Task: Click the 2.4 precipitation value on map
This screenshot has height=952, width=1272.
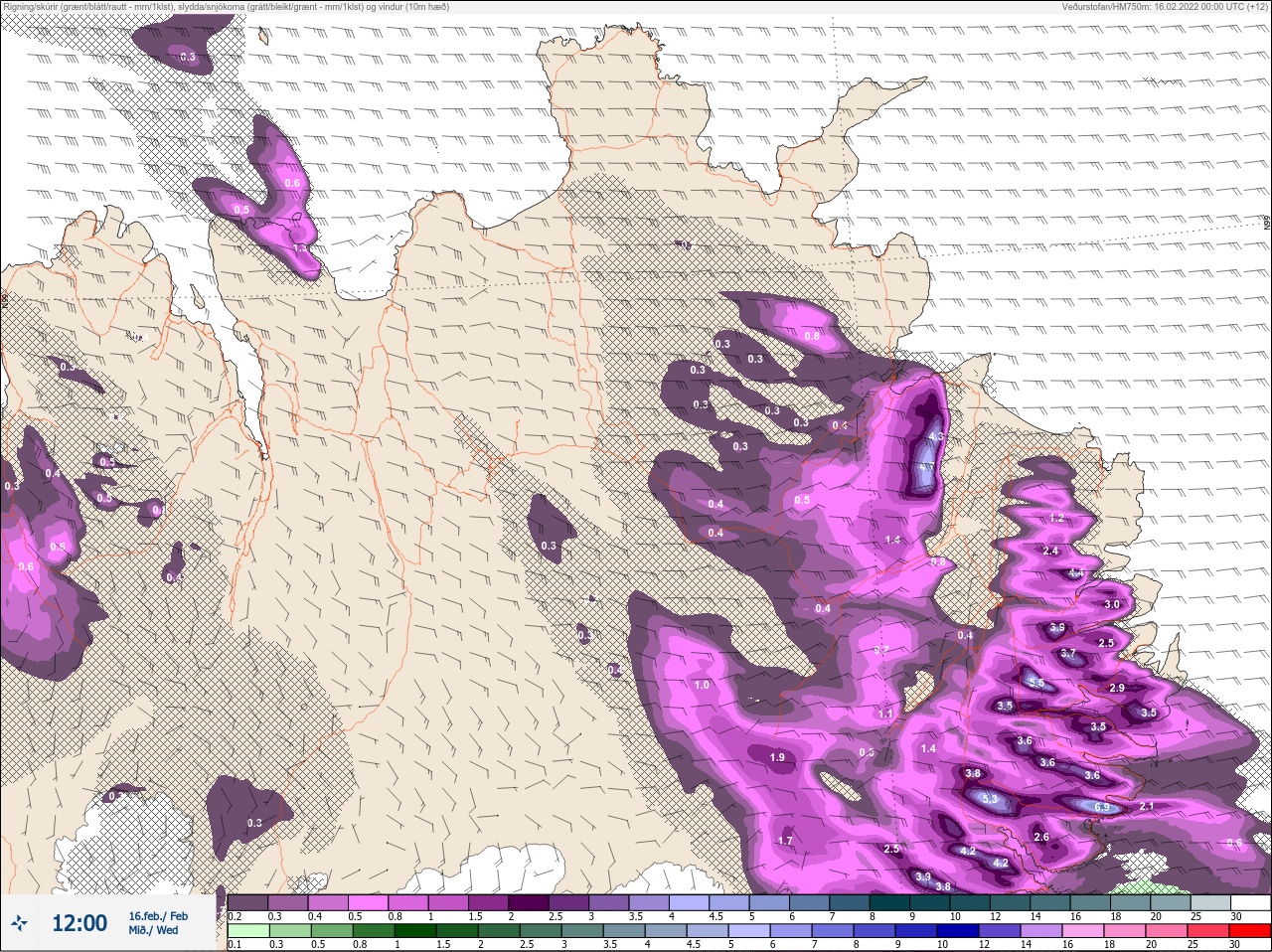Action: tap(1050, 551)
